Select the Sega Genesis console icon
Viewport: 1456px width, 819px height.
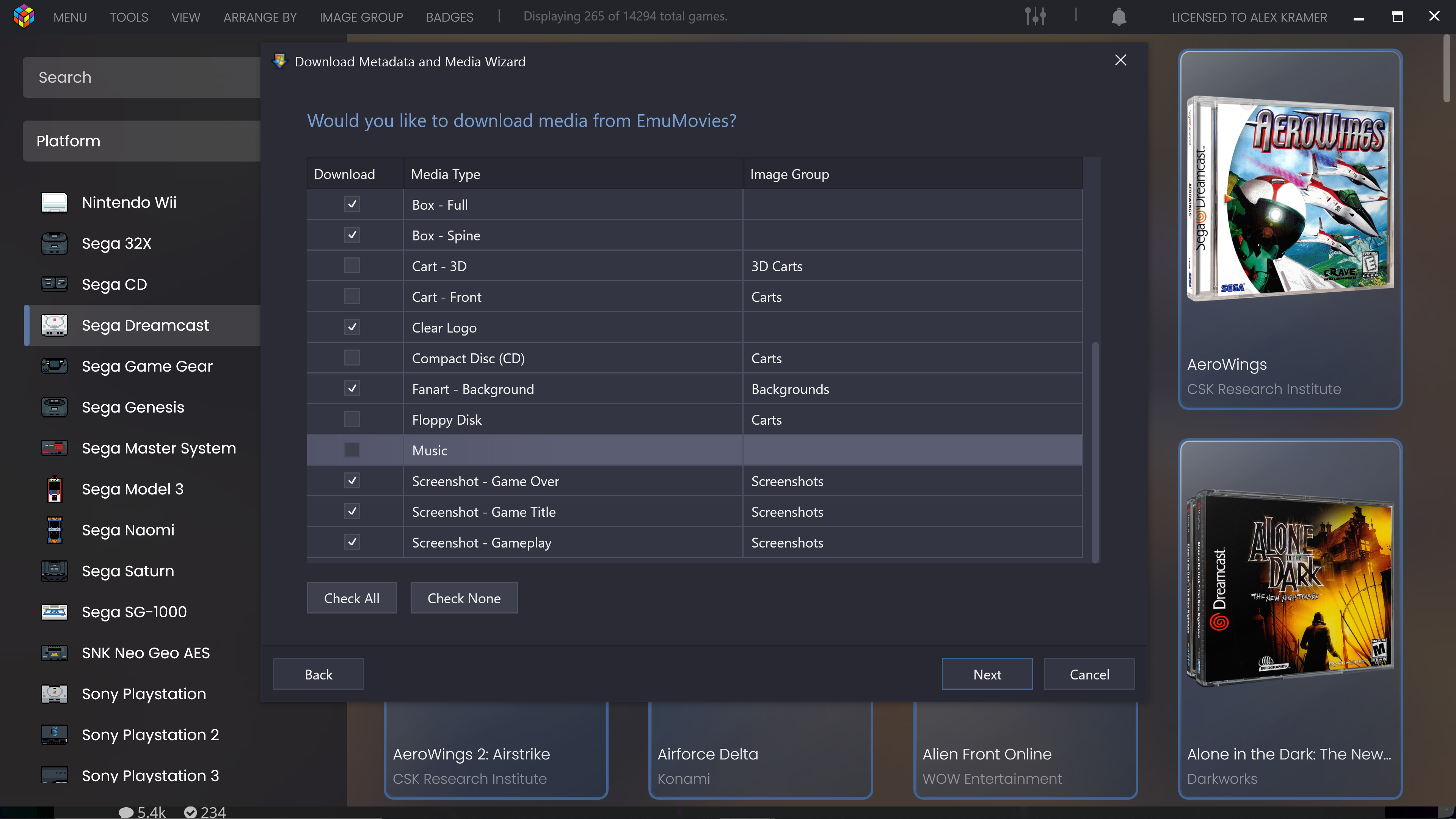tap(54, 408)
